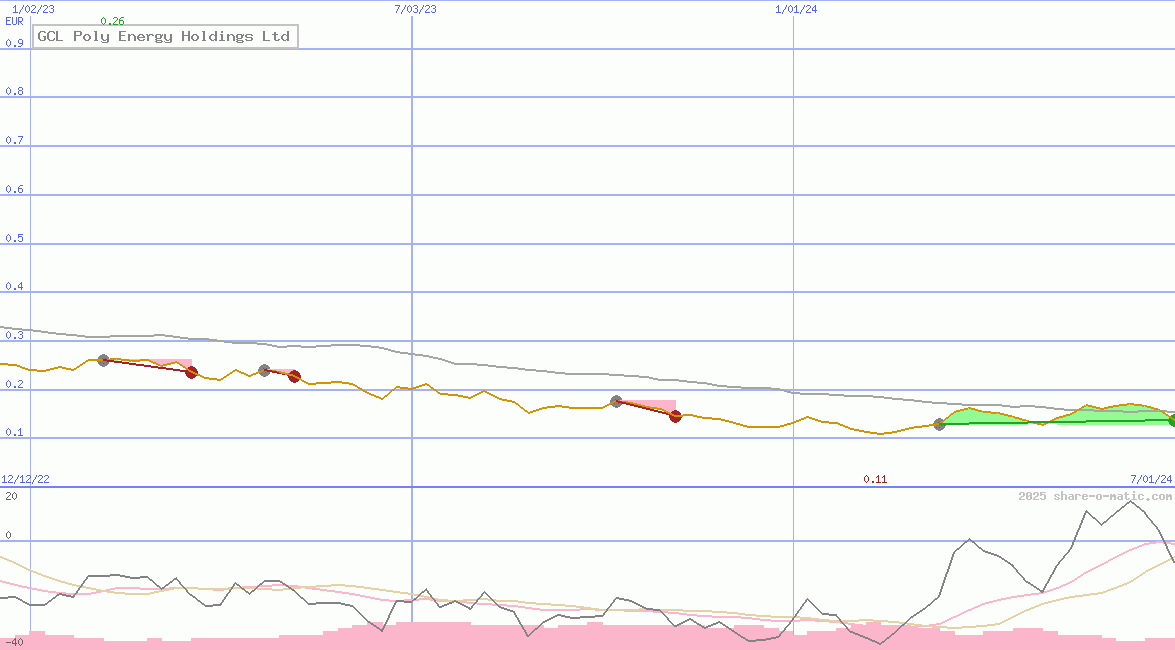The image size is (1175, 650).
Task: Click the 12/12/22 start date label
Action: [27, 478]
